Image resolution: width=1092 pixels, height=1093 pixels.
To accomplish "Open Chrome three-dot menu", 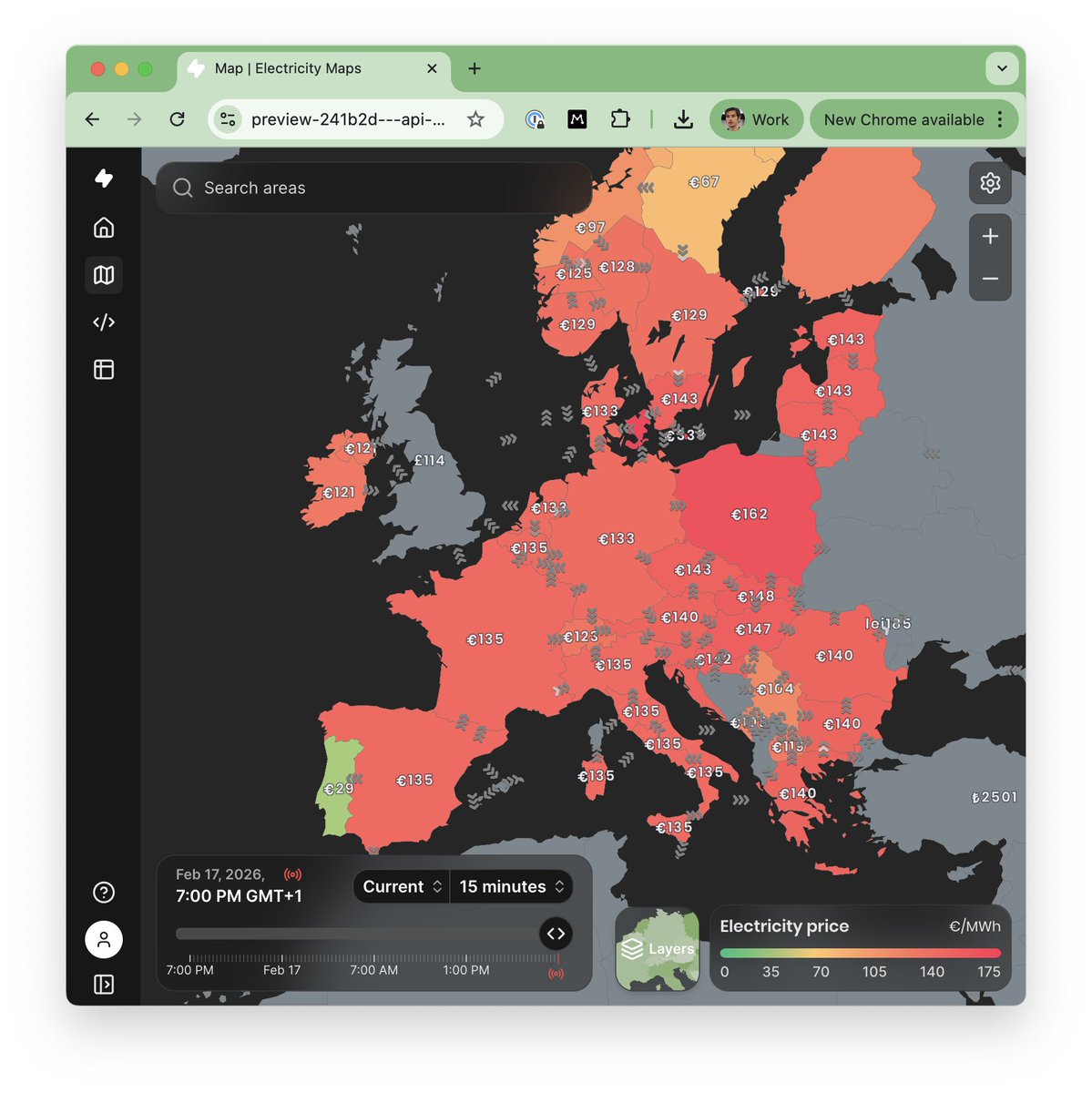I will (1000, 119).
